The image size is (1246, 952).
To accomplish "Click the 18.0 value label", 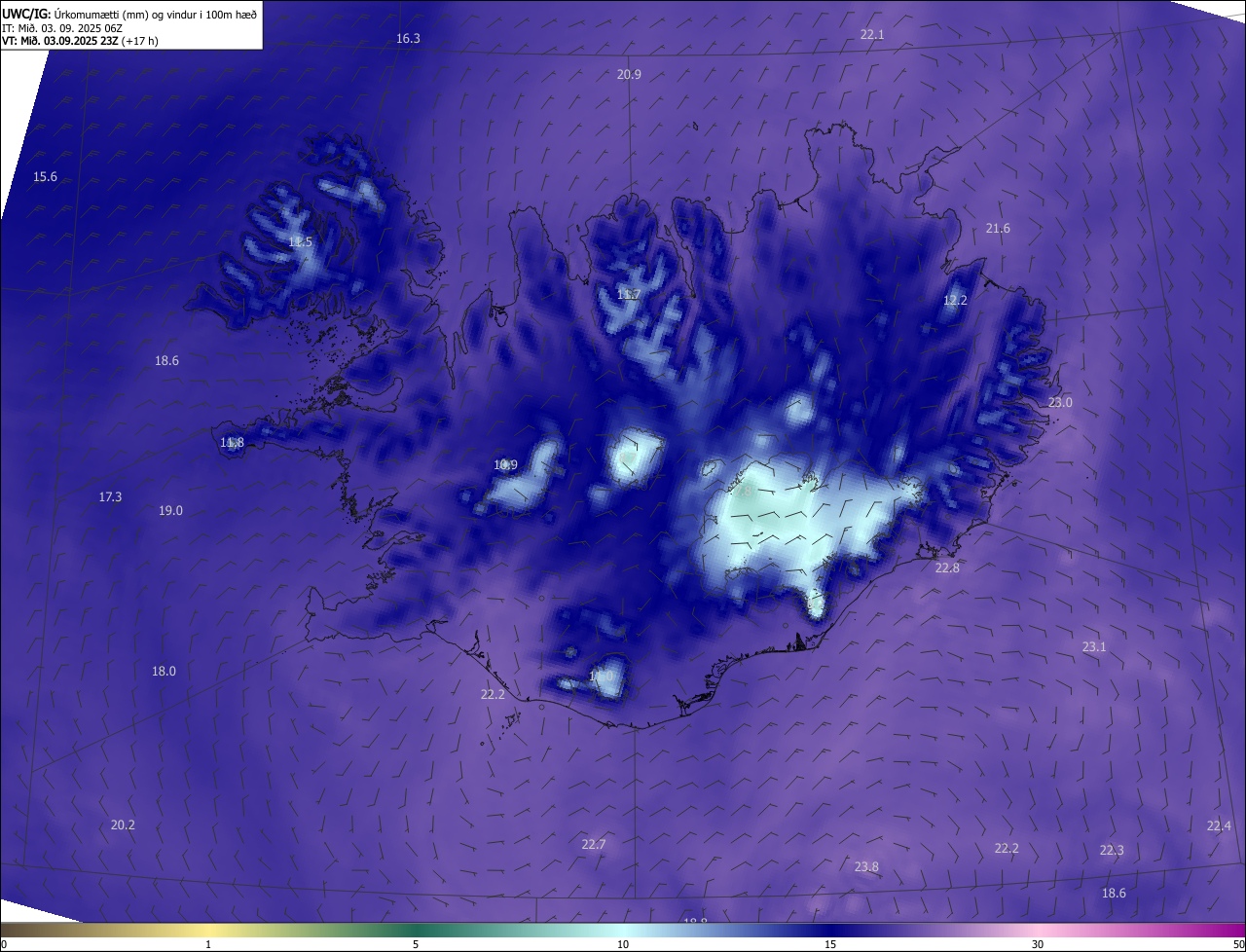I will 164,672.
